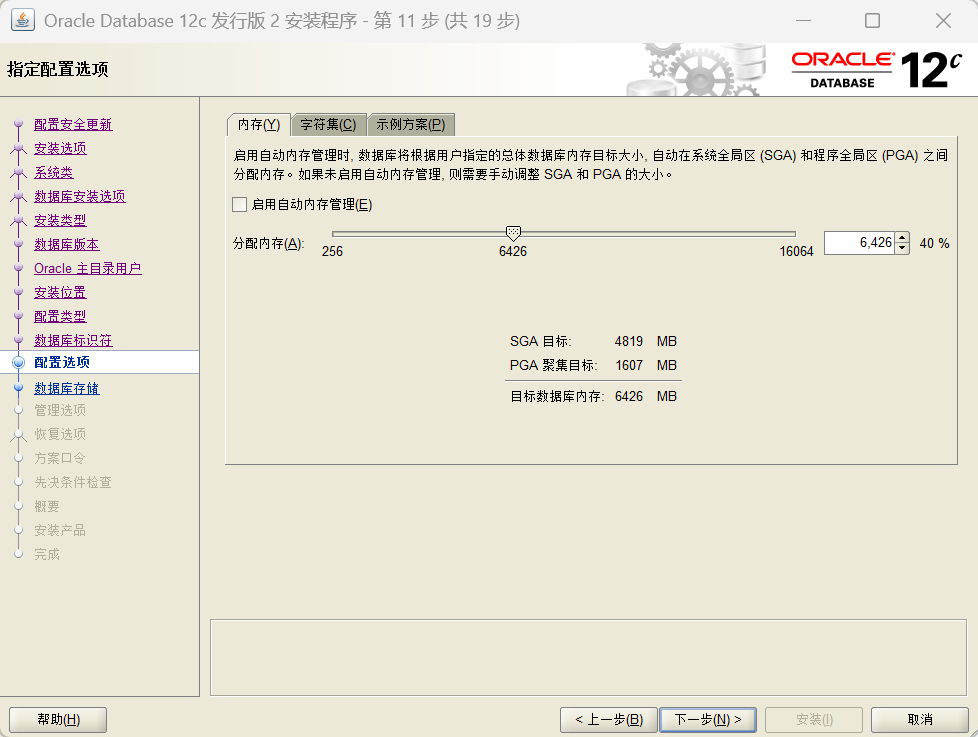Open the 示例方案(P) tab

[x=410, y=125]
